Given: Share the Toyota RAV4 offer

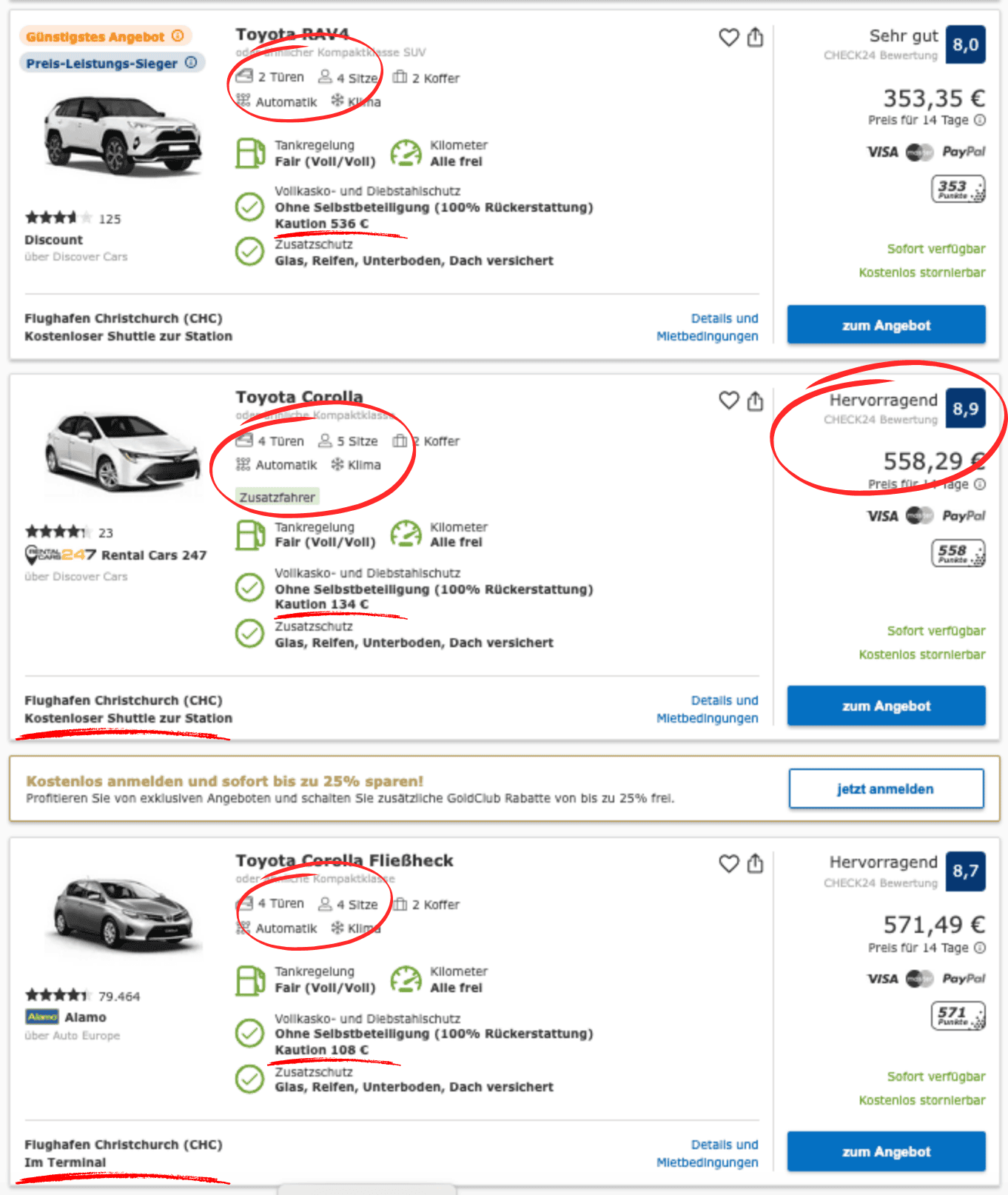Looking at the screenshot, I should 755,37.
